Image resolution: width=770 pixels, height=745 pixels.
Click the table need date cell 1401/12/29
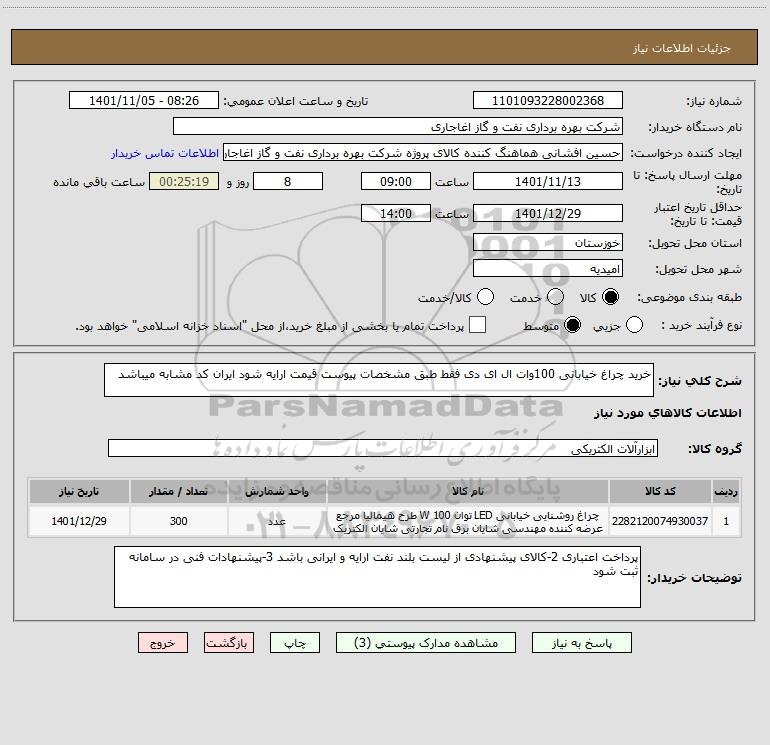click(79, 521)
